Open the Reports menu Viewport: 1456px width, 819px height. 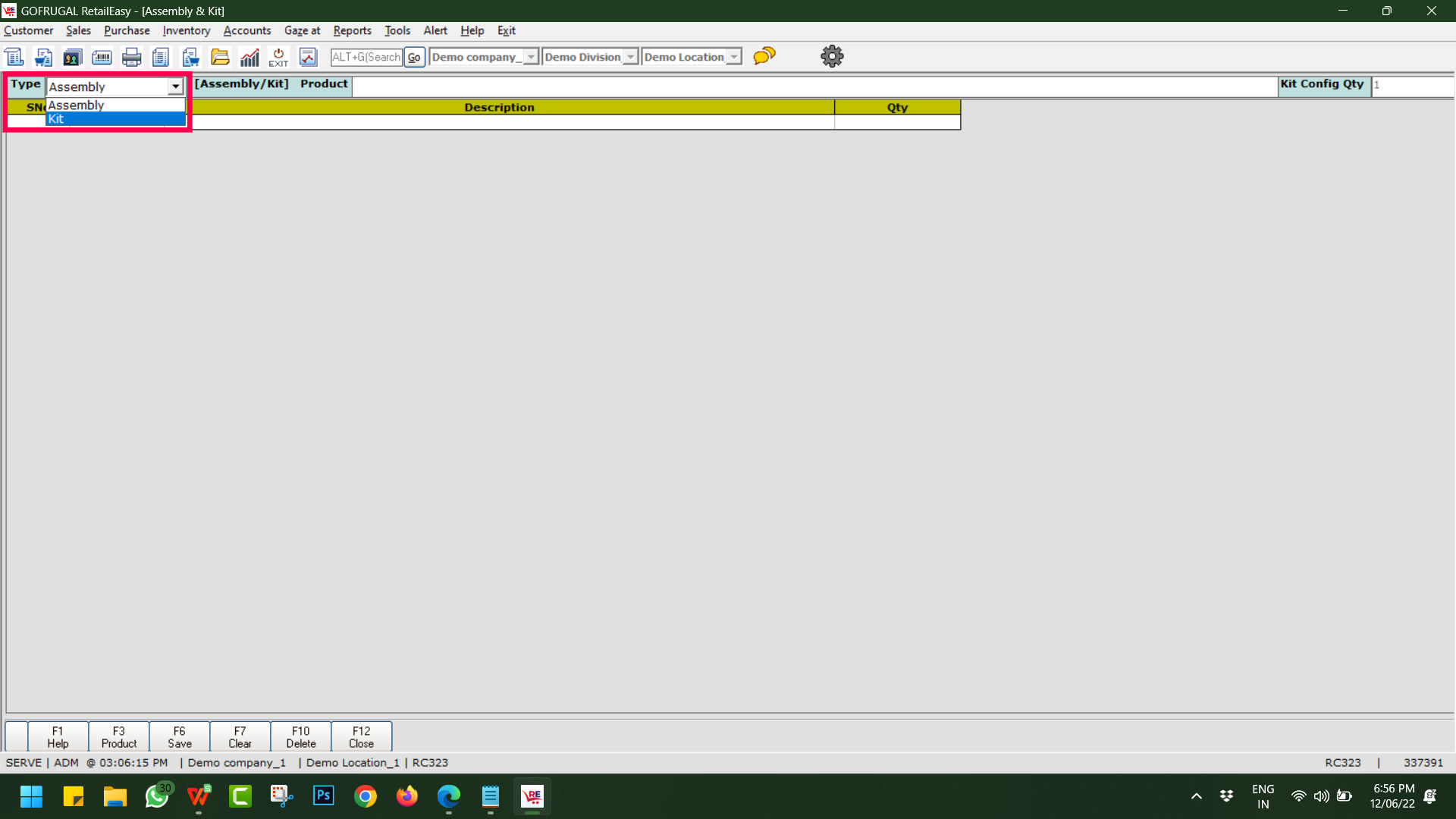point(352,30)
